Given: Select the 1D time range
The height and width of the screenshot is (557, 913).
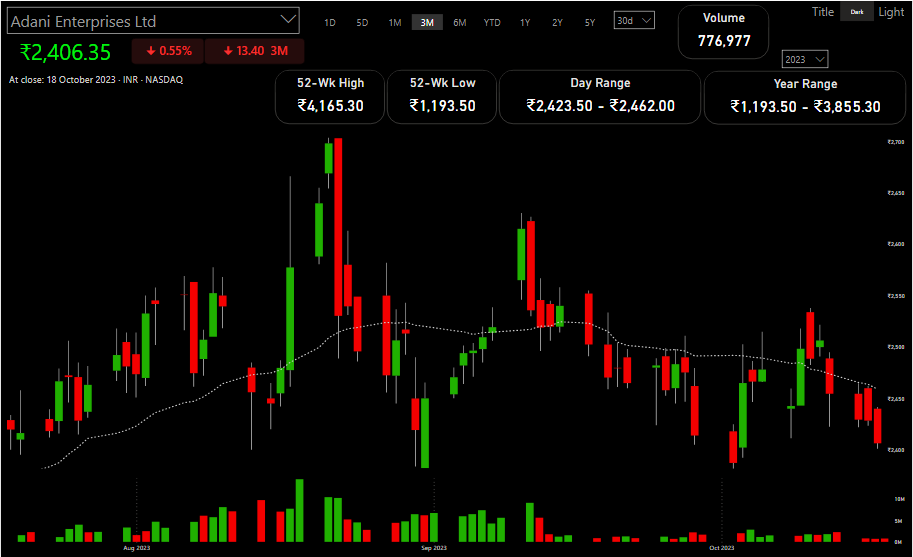Looking at the screenshot, I should [330, 22].
